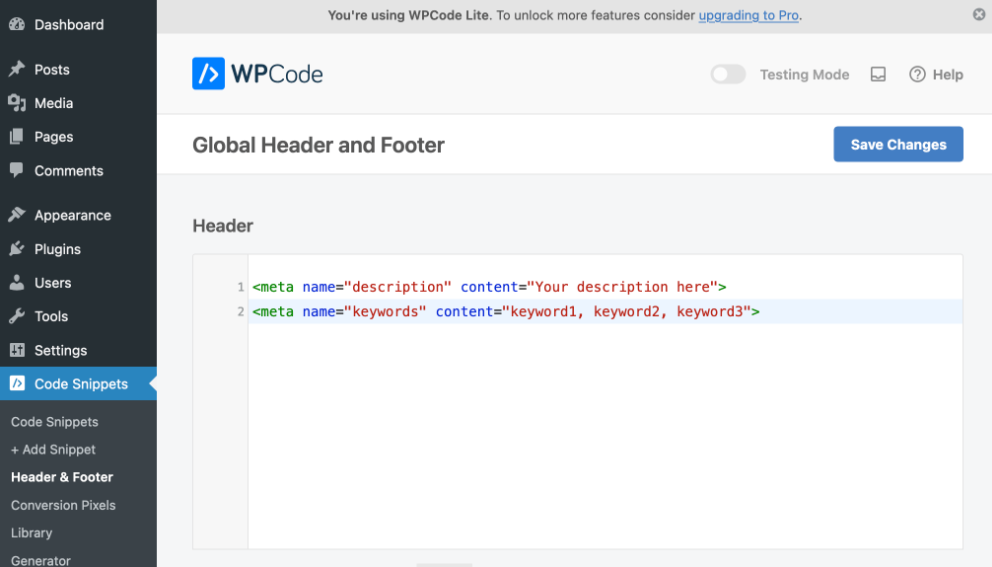992x567 pixels.
Task: Click the Plugins plug icon
Action: pyautogui.click(x=17, y=249)
